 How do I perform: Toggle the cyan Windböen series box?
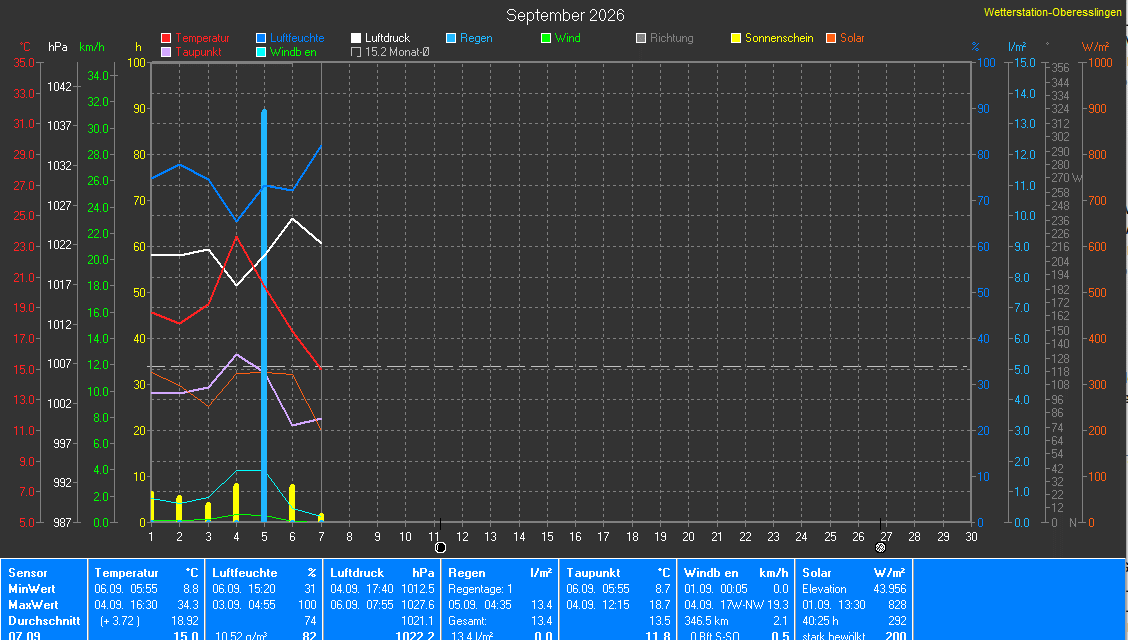coord(261,52)
